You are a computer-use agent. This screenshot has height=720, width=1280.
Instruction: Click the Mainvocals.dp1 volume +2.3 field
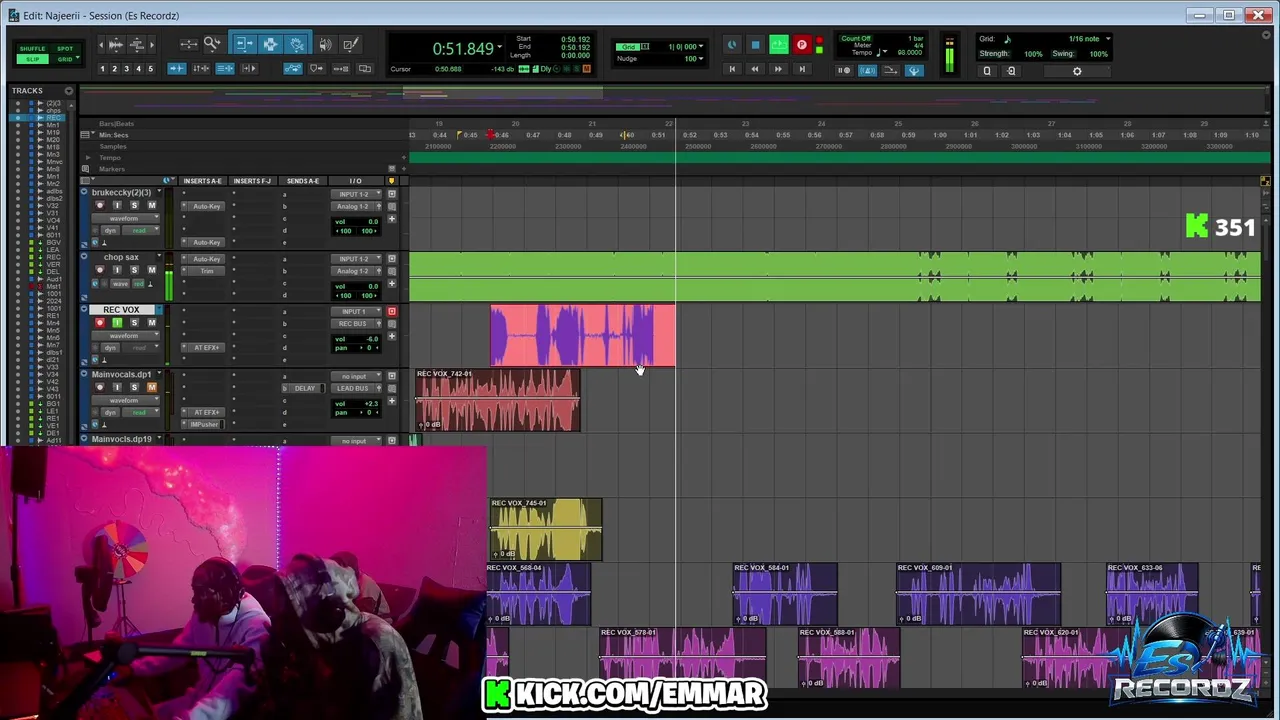click(357, 403)
